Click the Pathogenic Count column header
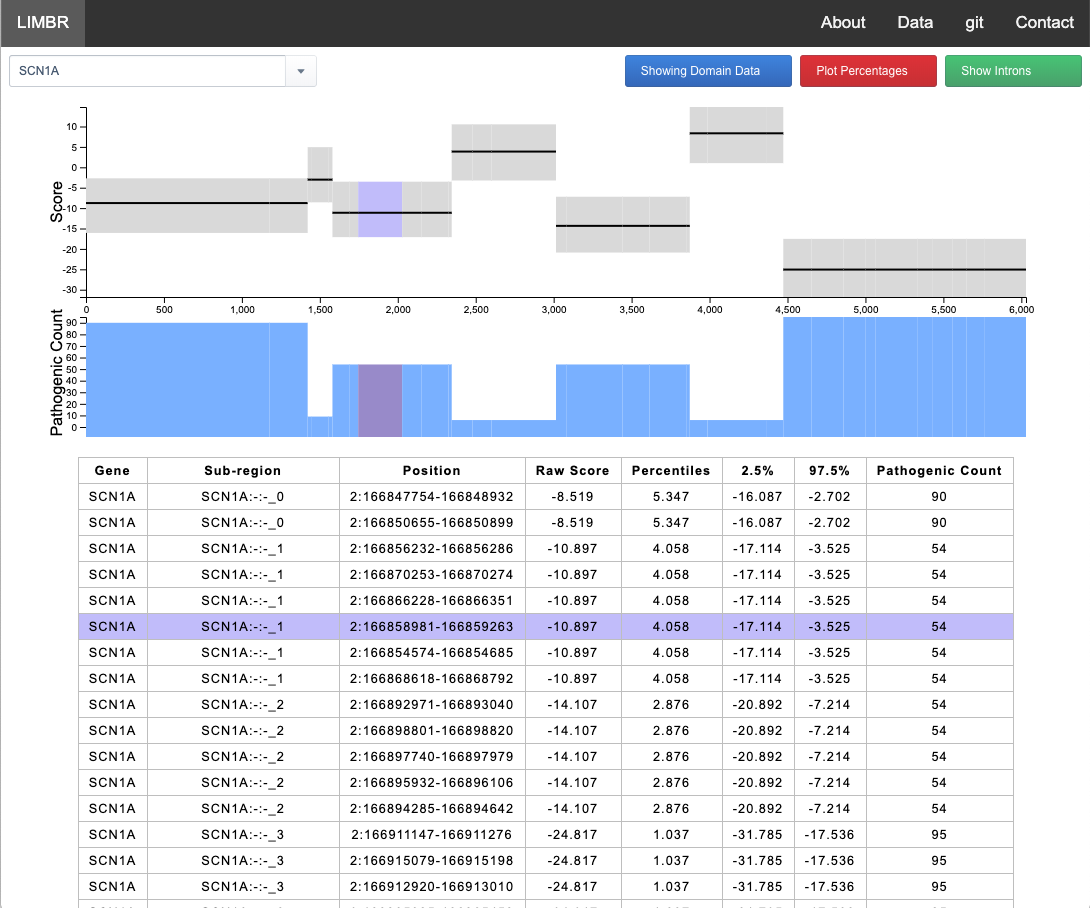This screenshot has height=908, width=1090. click(x=939, y=471)
